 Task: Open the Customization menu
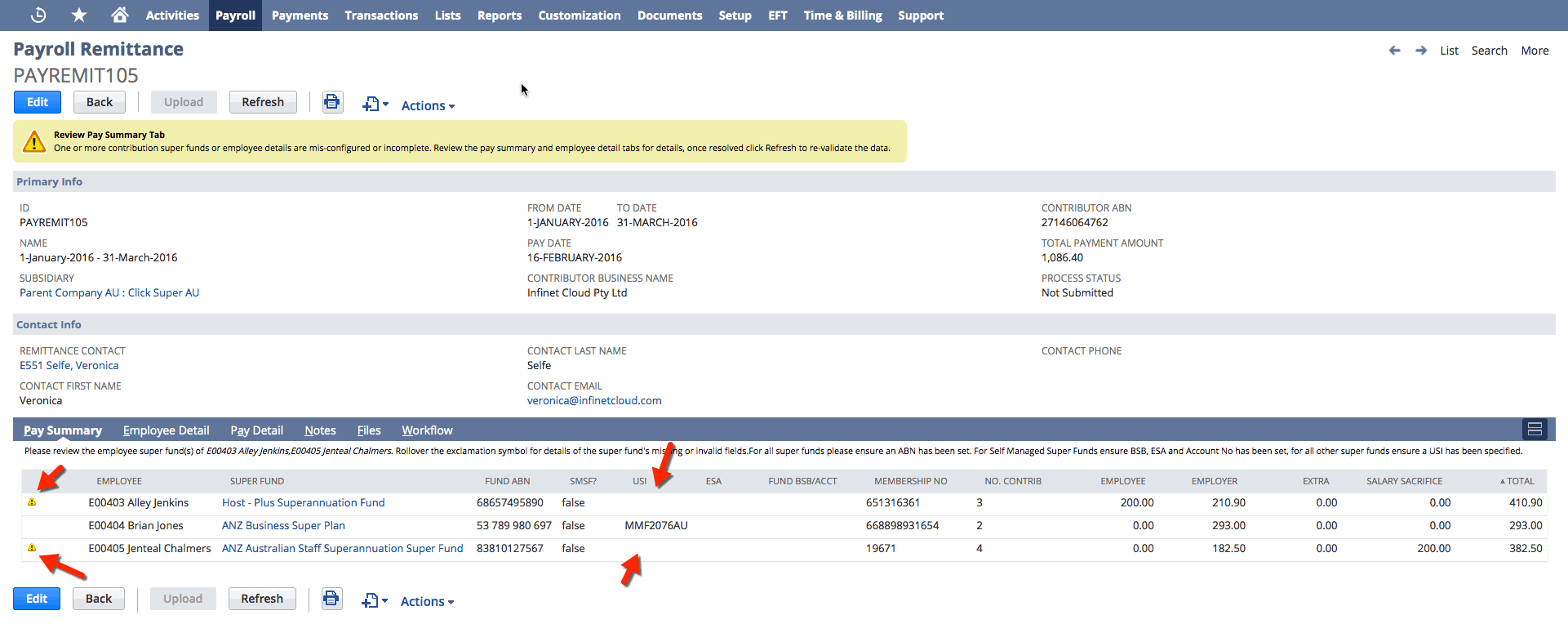pos(580,16)
